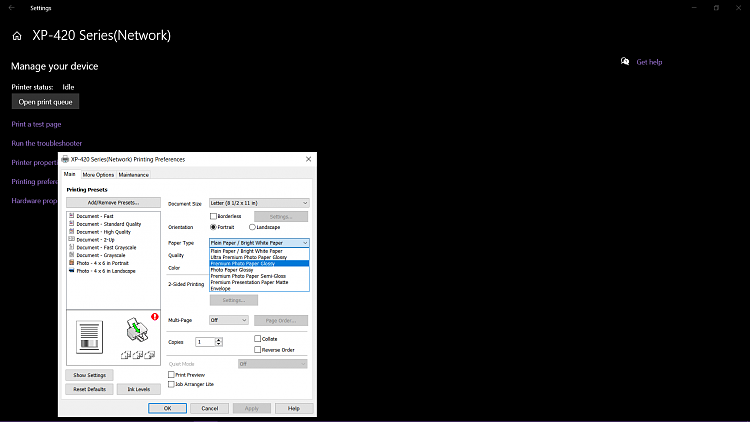750x422 pixels.
Task: Select Document - Standard Quality preset text
Action: click(109, 224)
